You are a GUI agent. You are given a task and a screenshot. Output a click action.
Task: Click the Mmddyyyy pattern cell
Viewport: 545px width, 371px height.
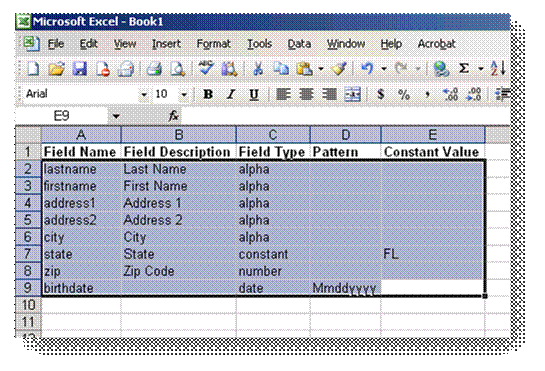[345, 288]
